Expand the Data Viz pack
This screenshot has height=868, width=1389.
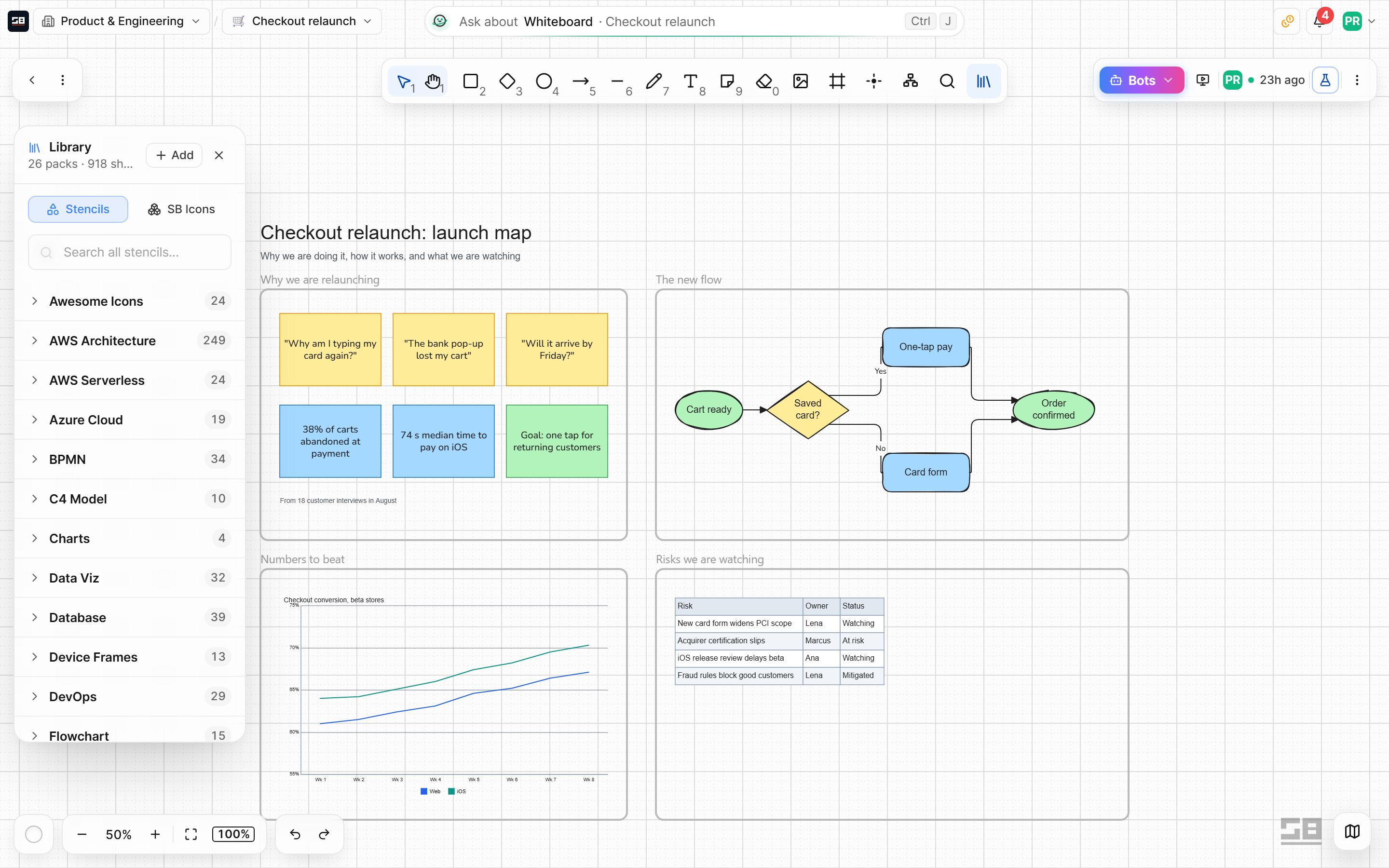click(130, 578)
